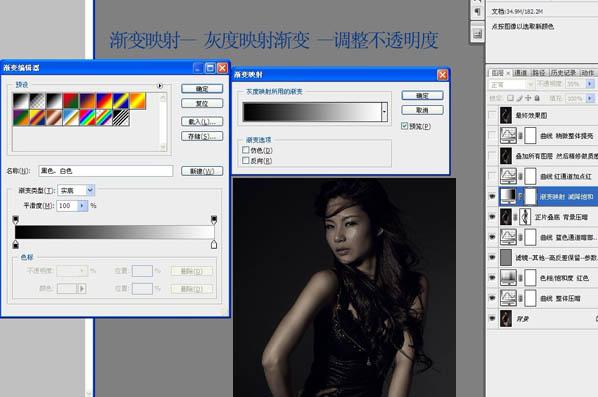
Task: Click the 曲线 红通道加点红 curves icon
Action: [508, 176]
